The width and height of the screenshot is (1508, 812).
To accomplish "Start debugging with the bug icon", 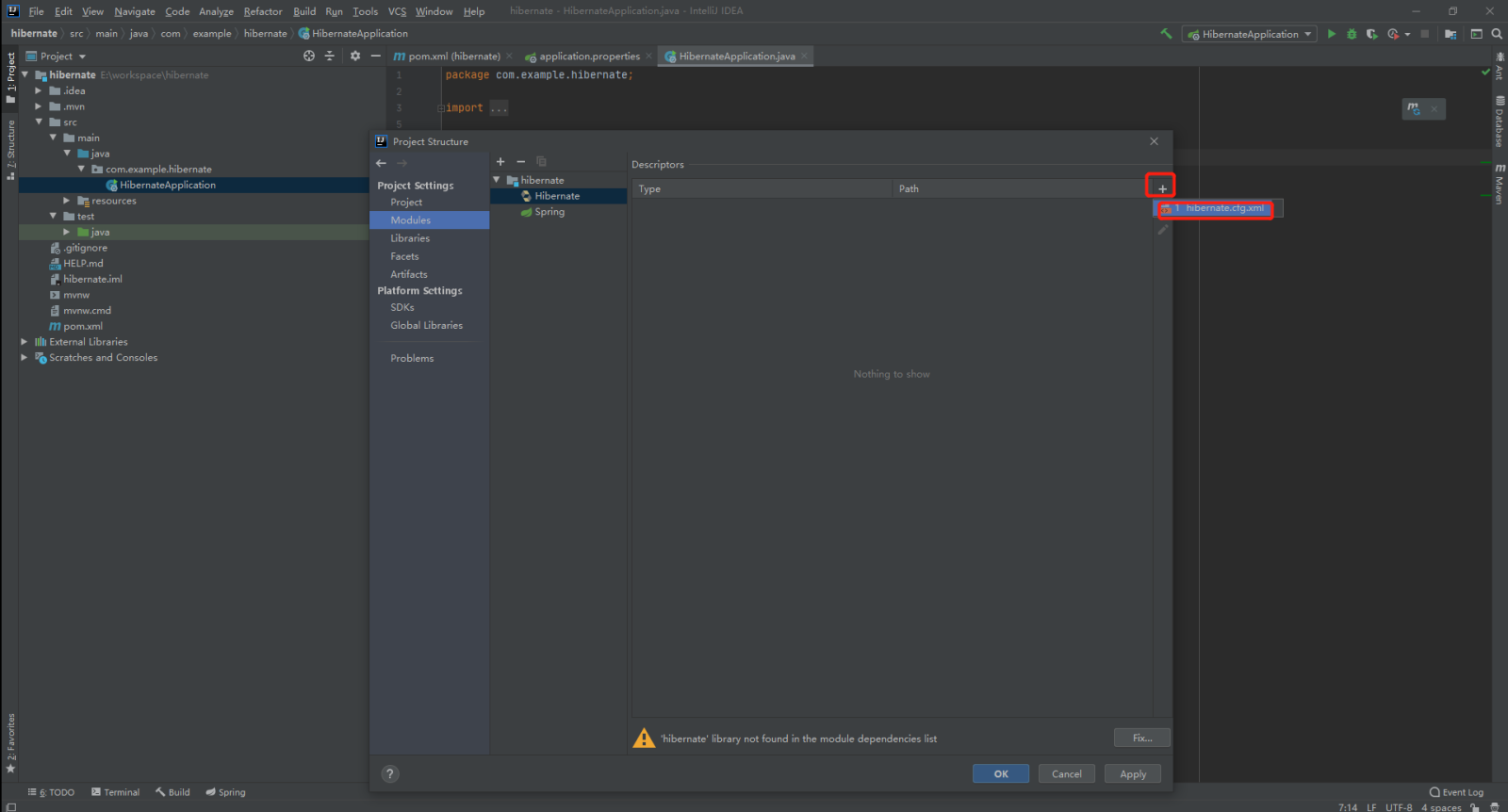I will click(1352, 34).
